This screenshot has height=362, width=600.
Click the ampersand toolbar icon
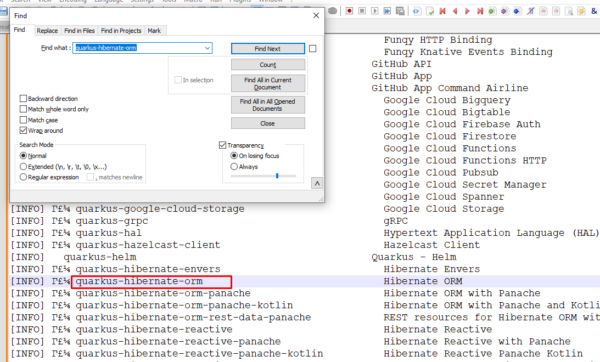click(594, 11)
